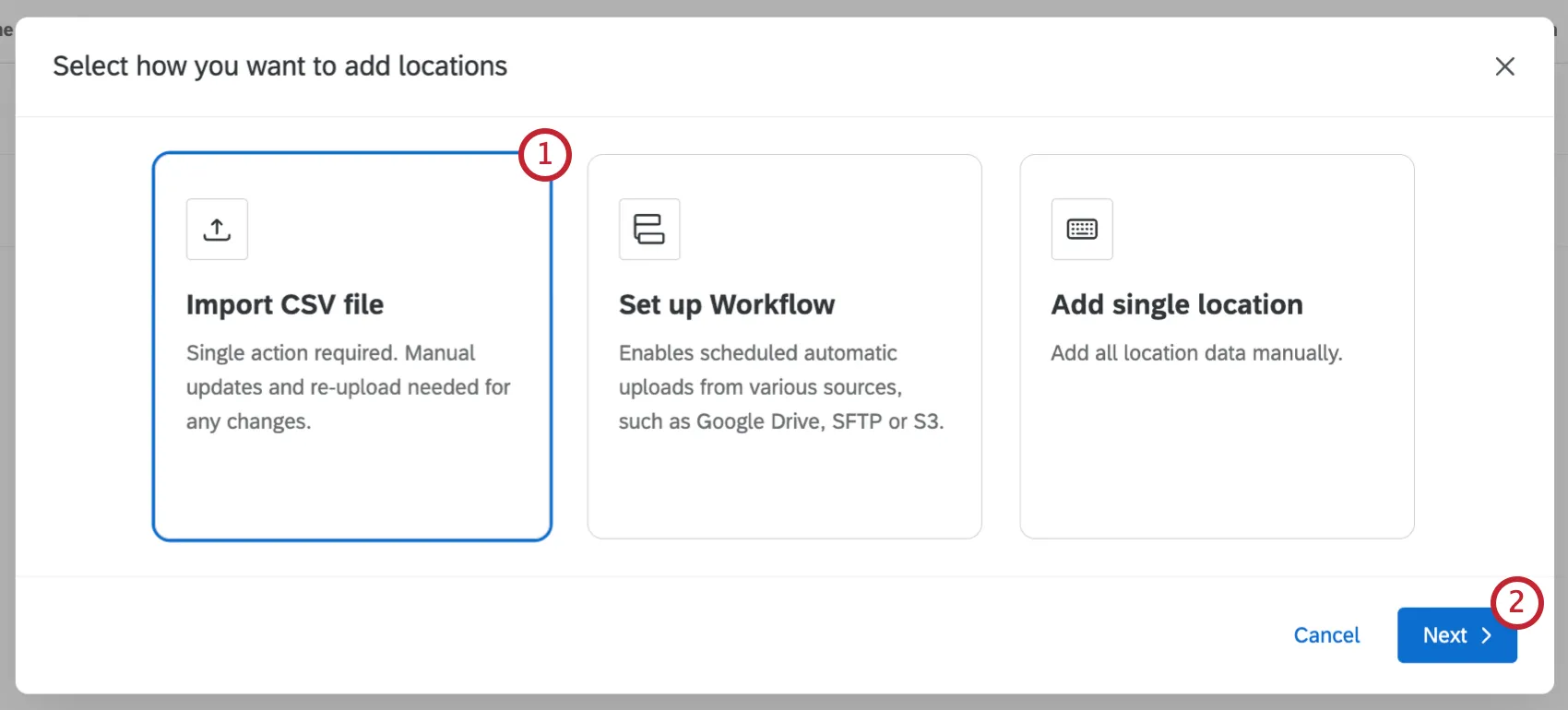Click the upload icon on the Import CSV card
1568x710 pixels.
(217, 229)
